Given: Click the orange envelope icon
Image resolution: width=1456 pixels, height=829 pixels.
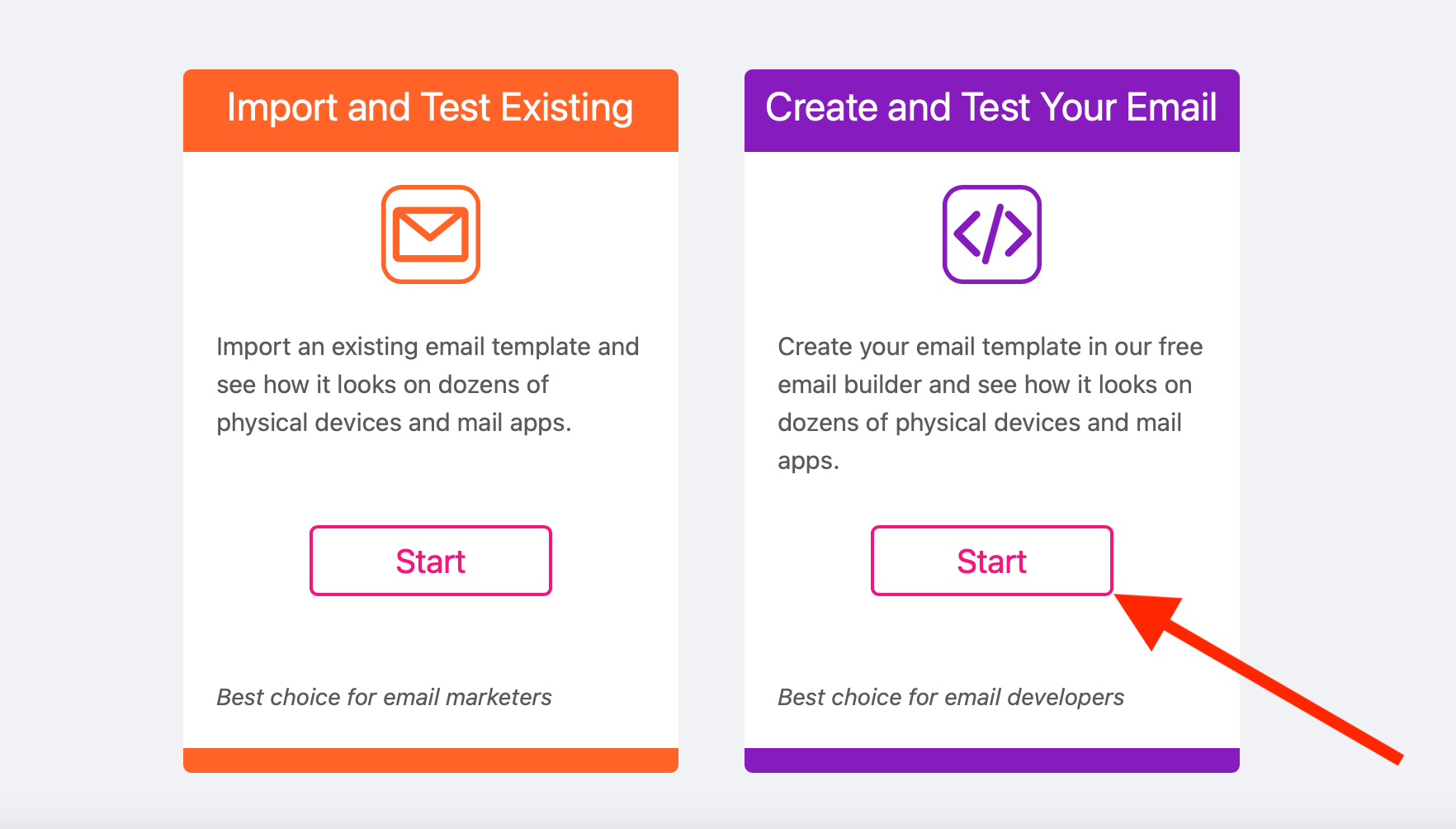Looking at the screenshot, I should click(x=431, y=234).
